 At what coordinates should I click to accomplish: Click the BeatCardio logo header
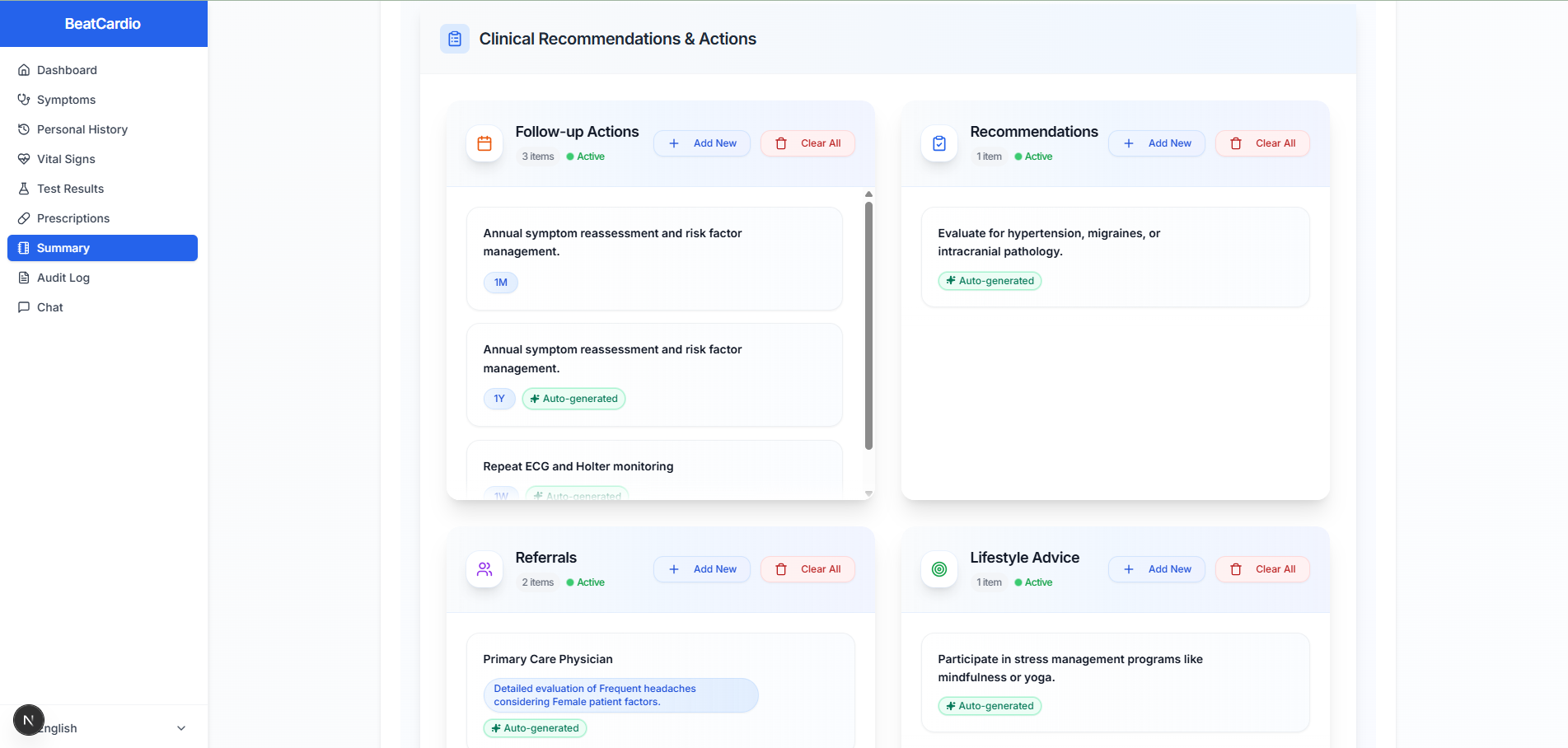point(103,24)
